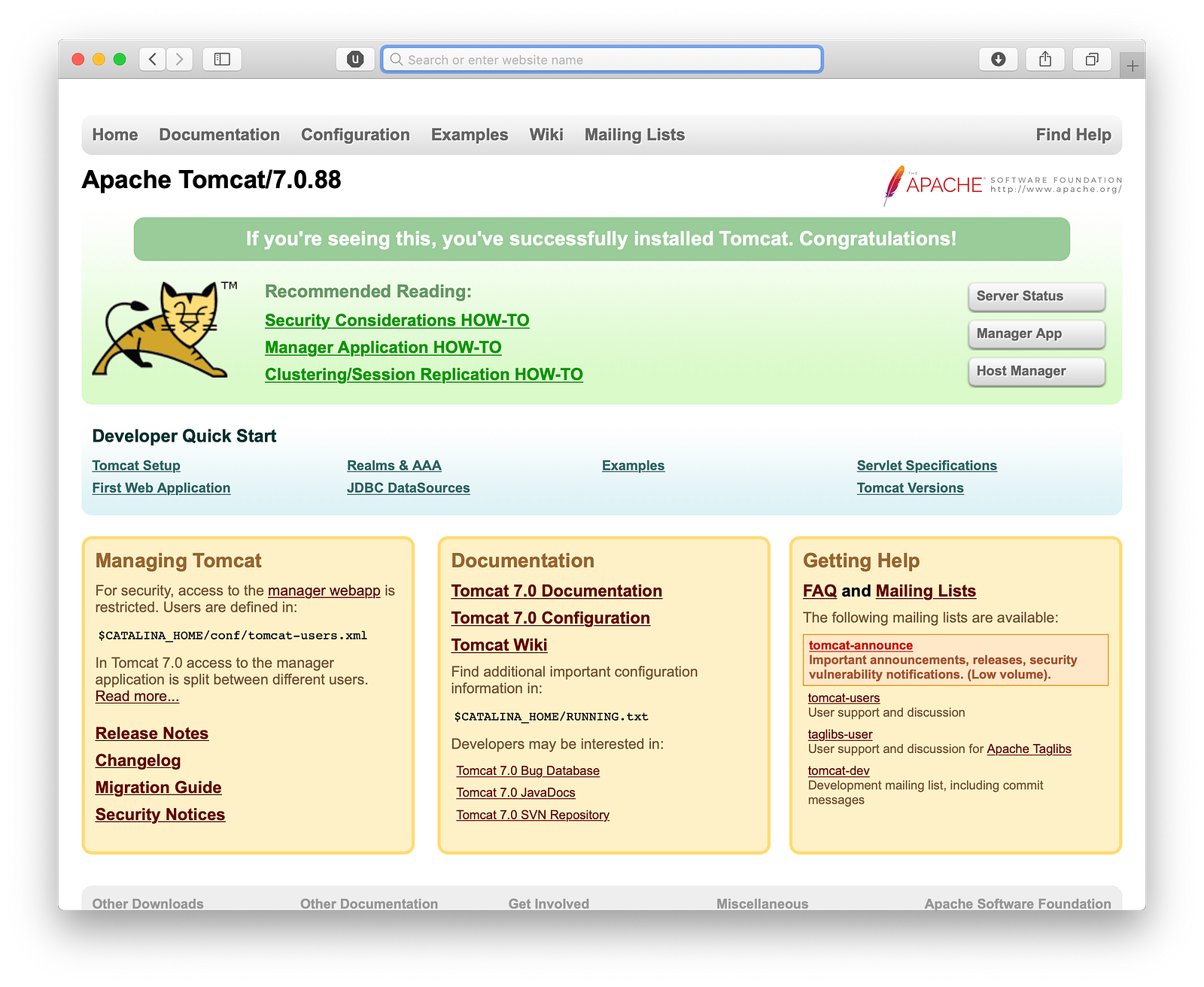Open the tomcat-dev mailing list link

tap(839, 771)
